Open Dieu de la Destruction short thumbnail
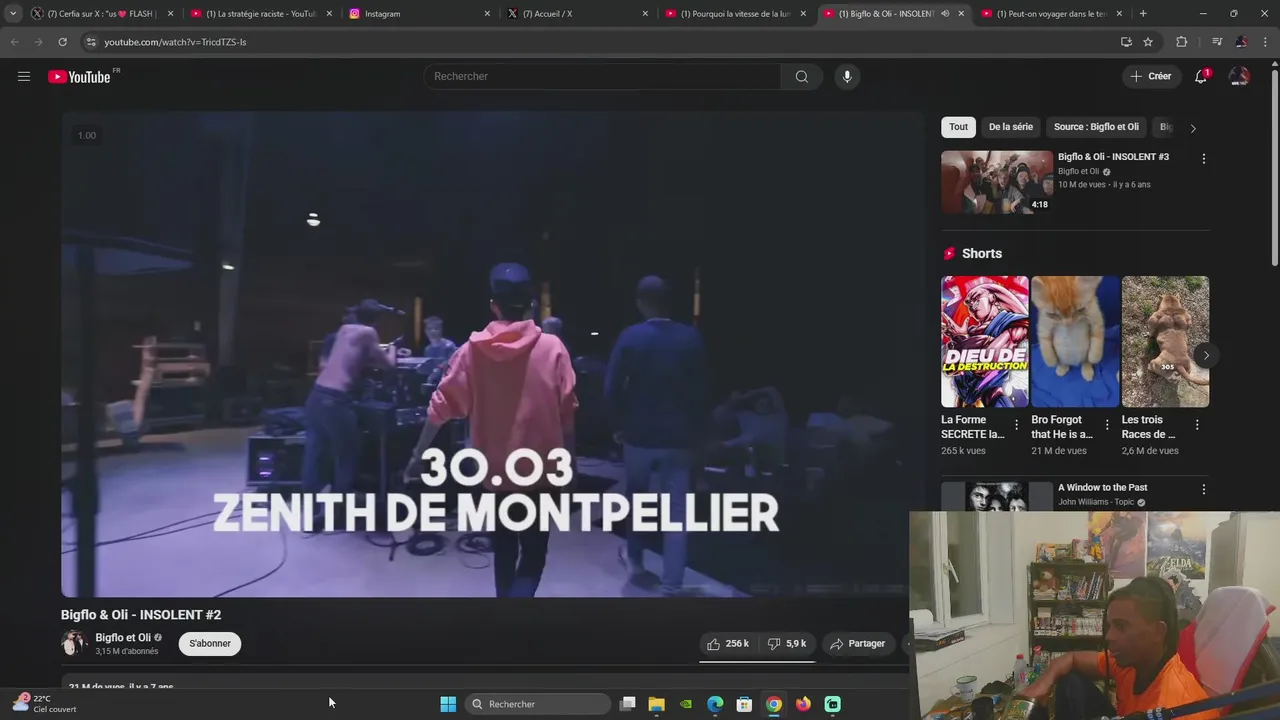The height and width of the screenshot is (720, 1280). coord(984,342)
